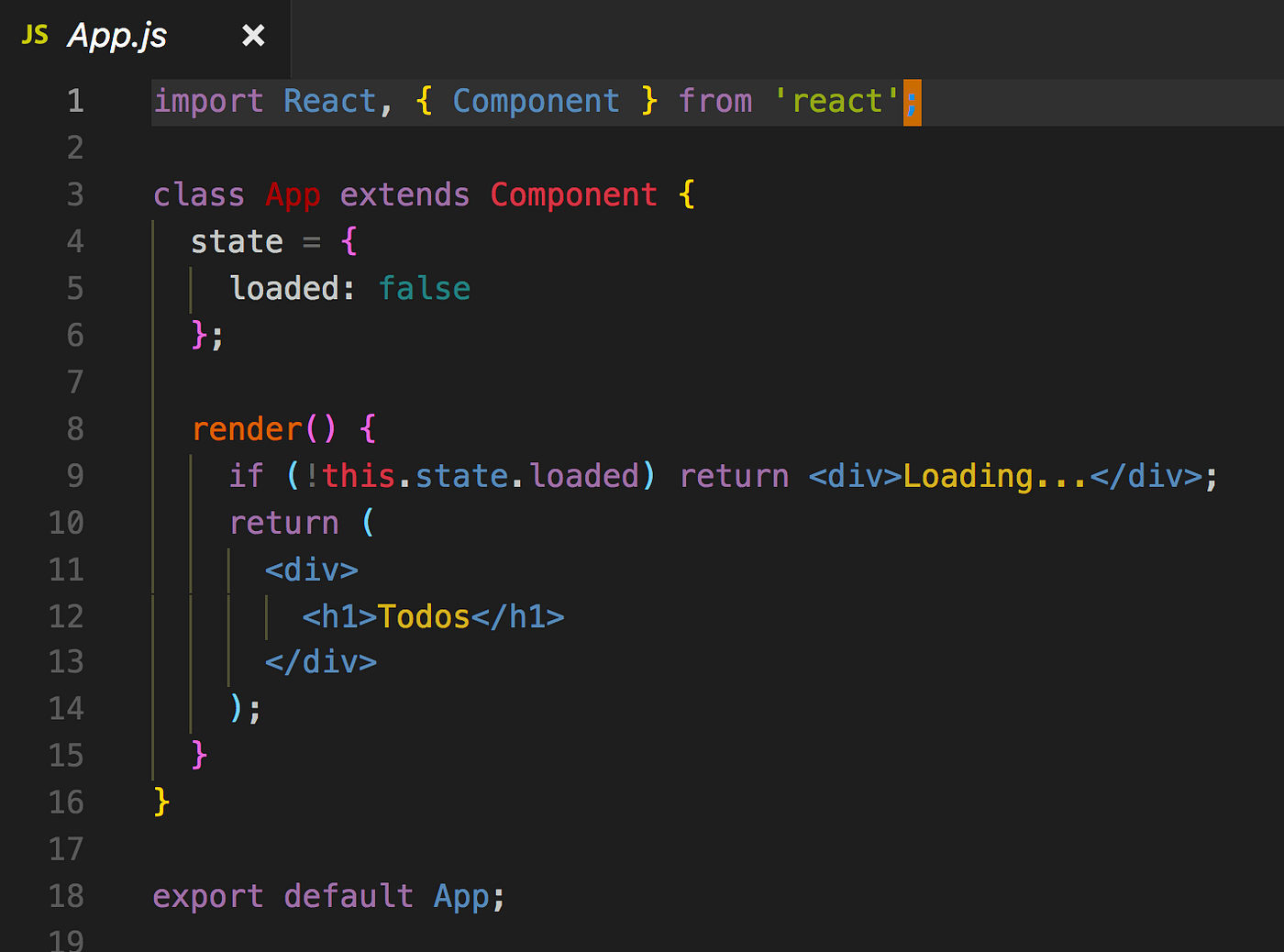1284x952 pixels.
Task: Click the loaded property on line 5
Action: (285, 287)
